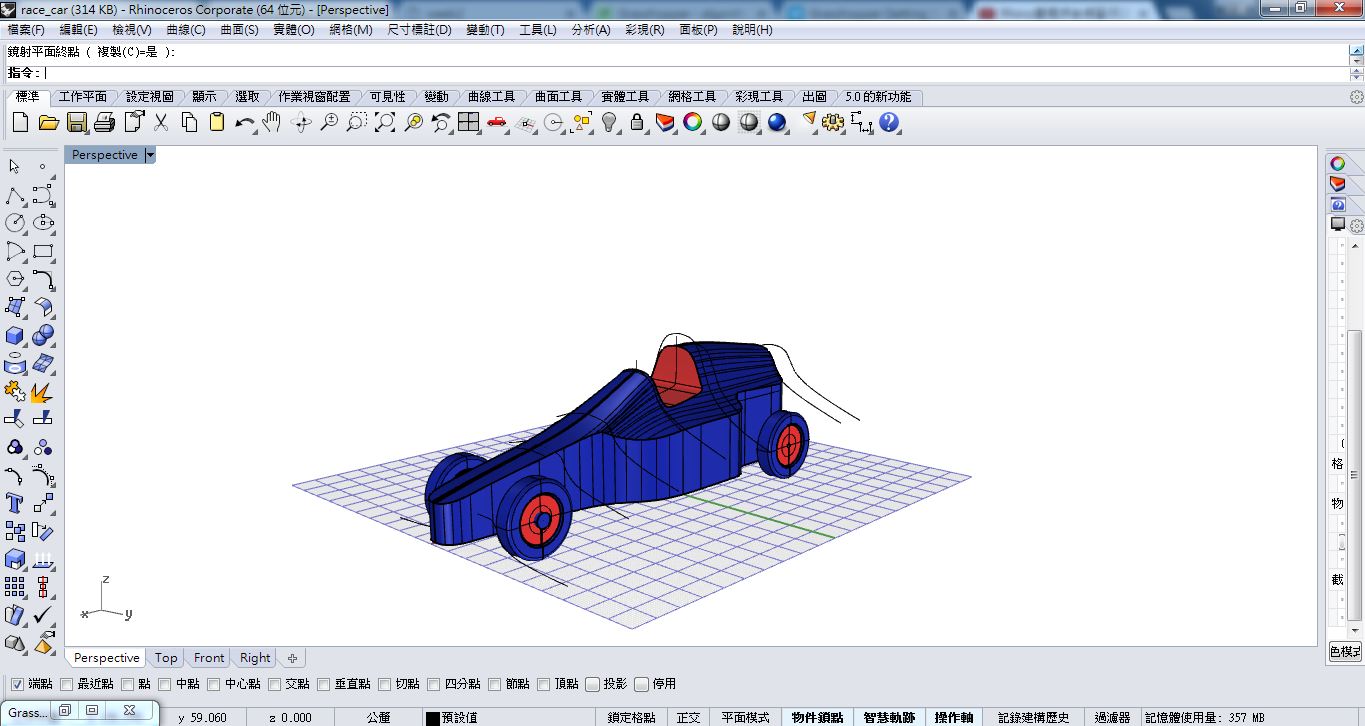Image resolution: width=1365 pixels, height=726 pixels.
Task: Toggle 鎖定格點 in the status bar
Action: pyautogui.click(x=632, y=717)
